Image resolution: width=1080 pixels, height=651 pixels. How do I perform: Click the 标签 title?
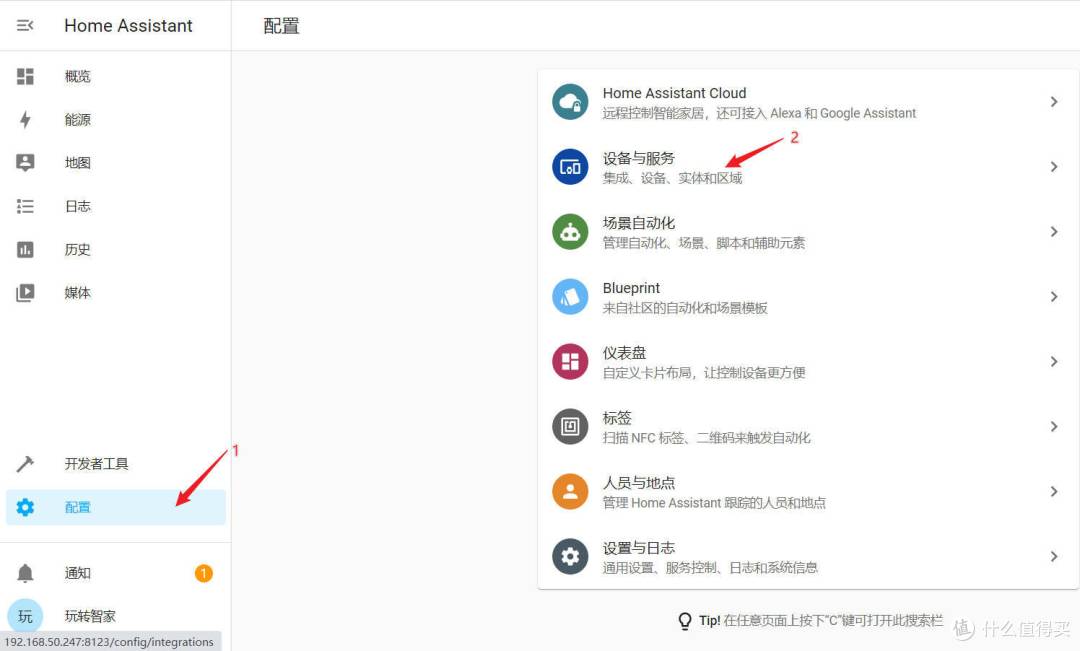[617, 418]
